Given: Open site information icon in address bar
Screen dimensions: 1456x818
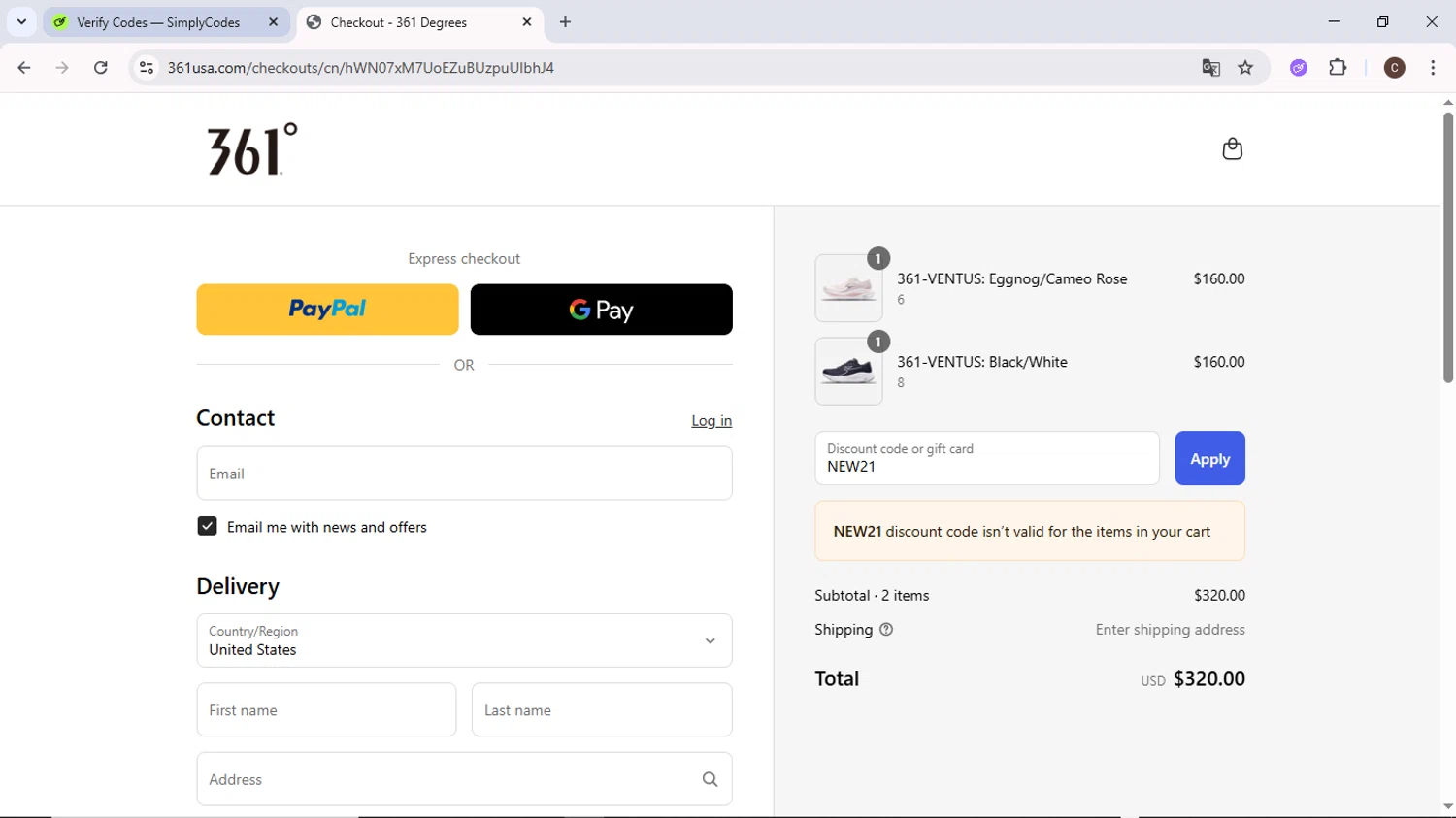Looking at the screenshot, I should (147, 68).
